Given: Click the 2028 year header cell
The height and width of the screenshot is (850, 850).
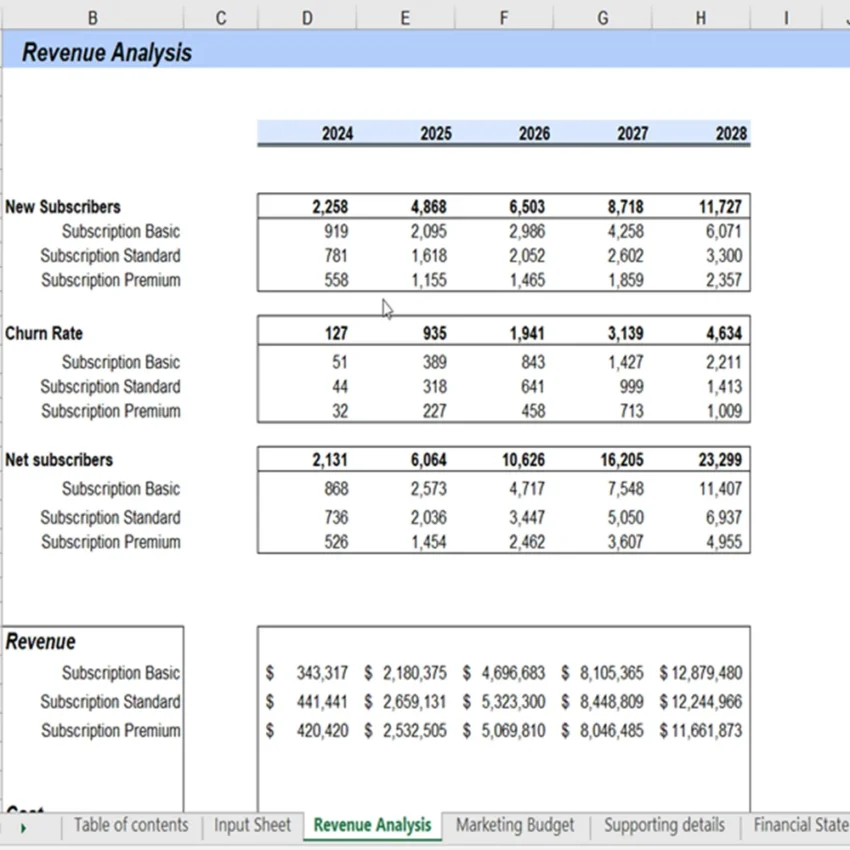Looking at the screenshot, I should pos(731,133).
